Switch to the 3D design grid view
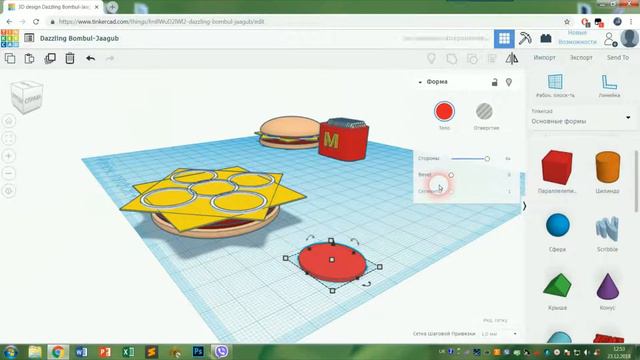This screenshot has height=360, width=640. coord(504,39)
